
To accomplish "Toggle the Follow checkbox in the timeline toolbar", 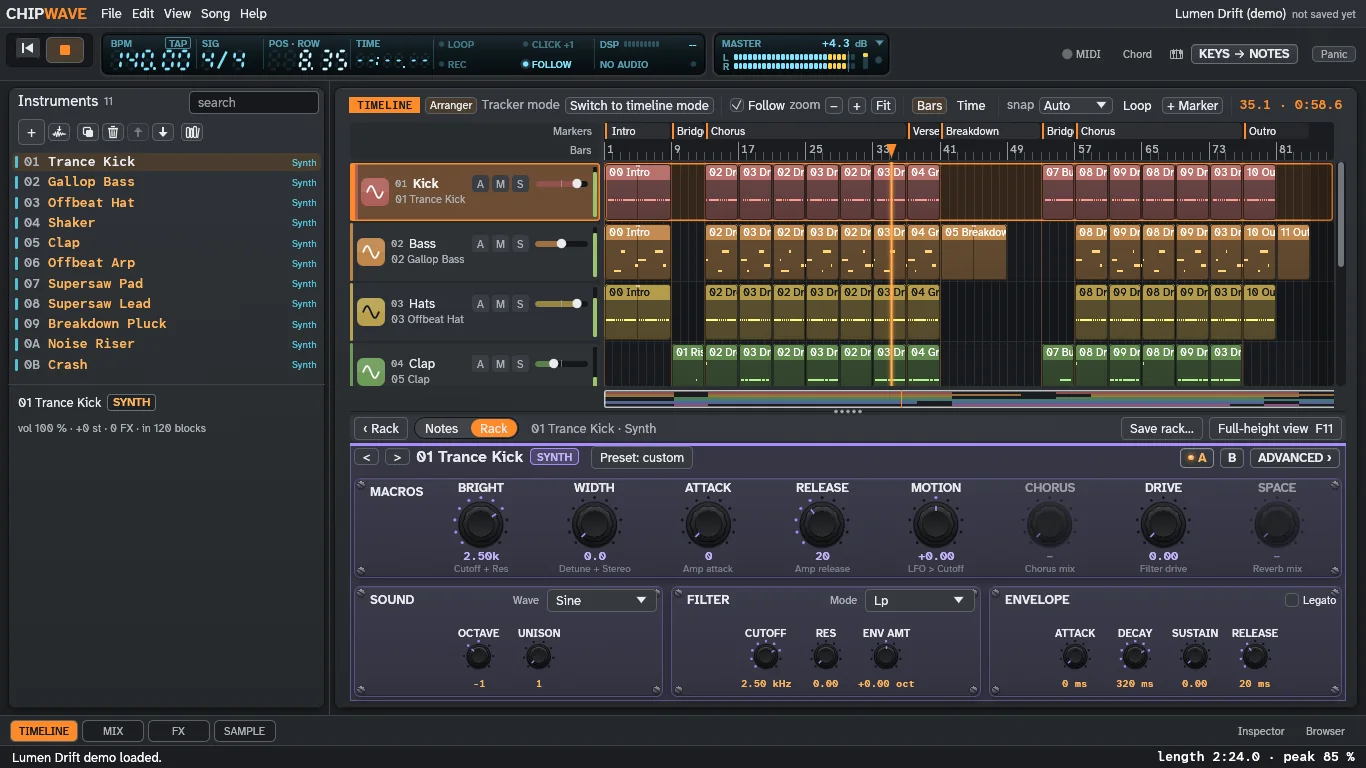I will [x=737, y=105].
